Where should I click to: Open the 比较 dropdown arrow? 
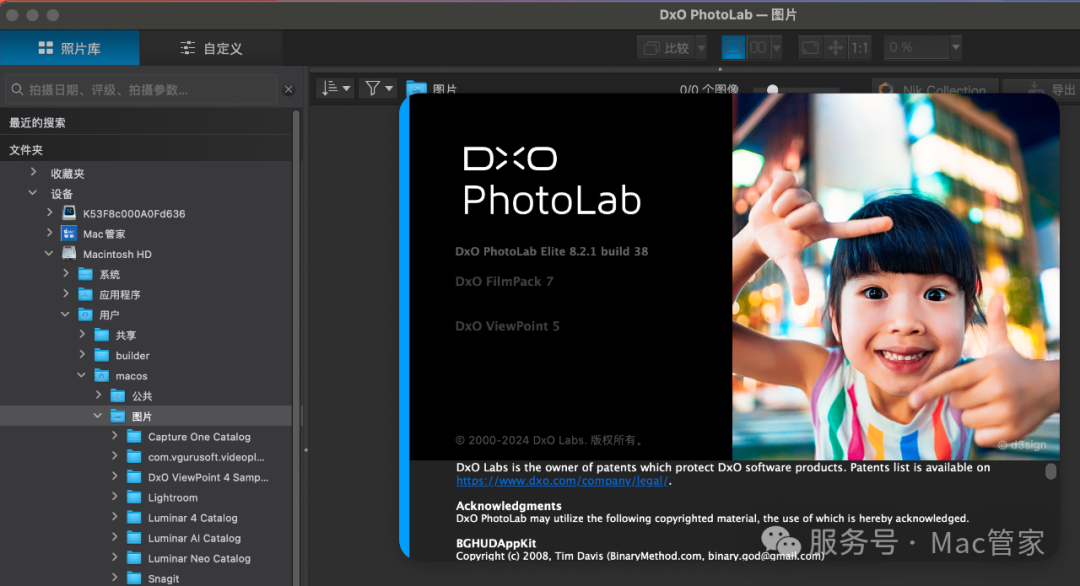click(701, 48)
